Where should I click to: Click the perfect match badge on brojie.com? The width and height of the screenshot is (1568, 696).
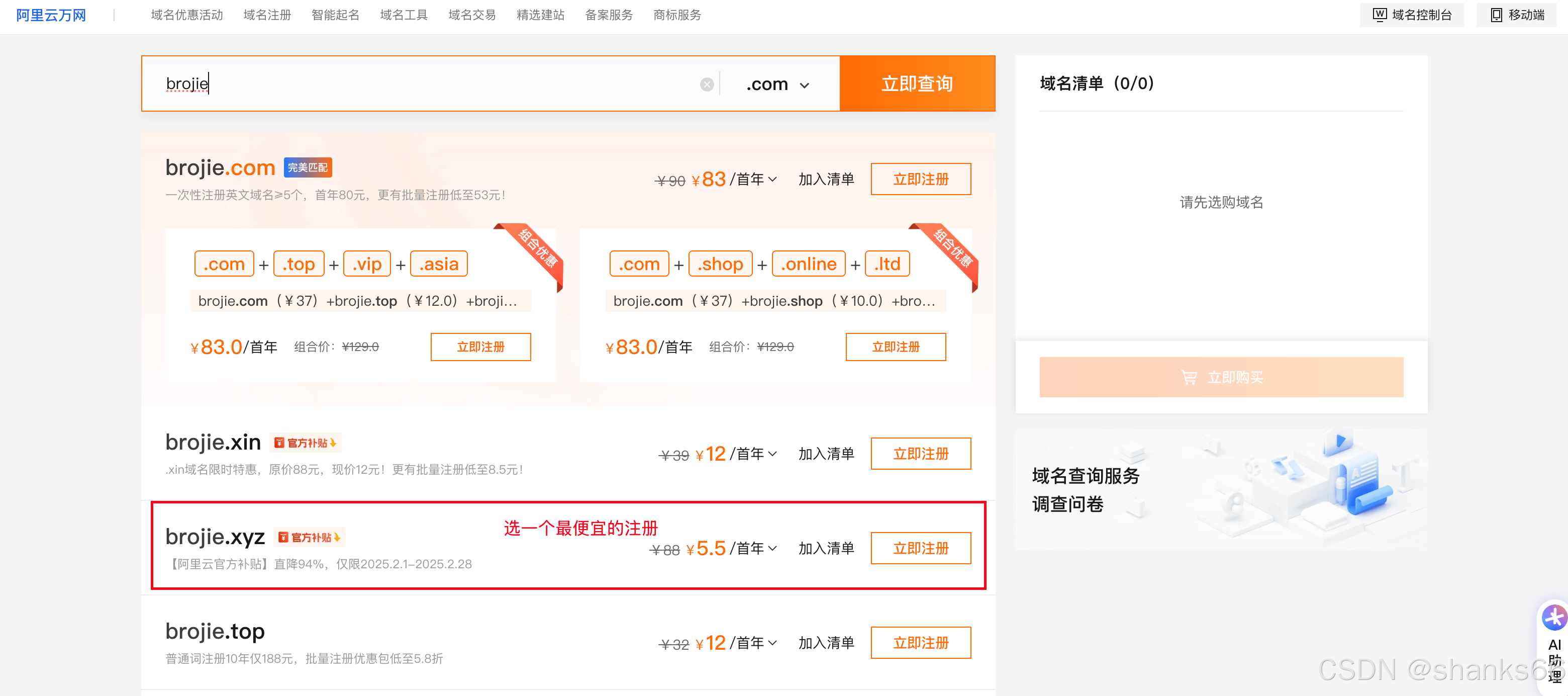(308, 167)
